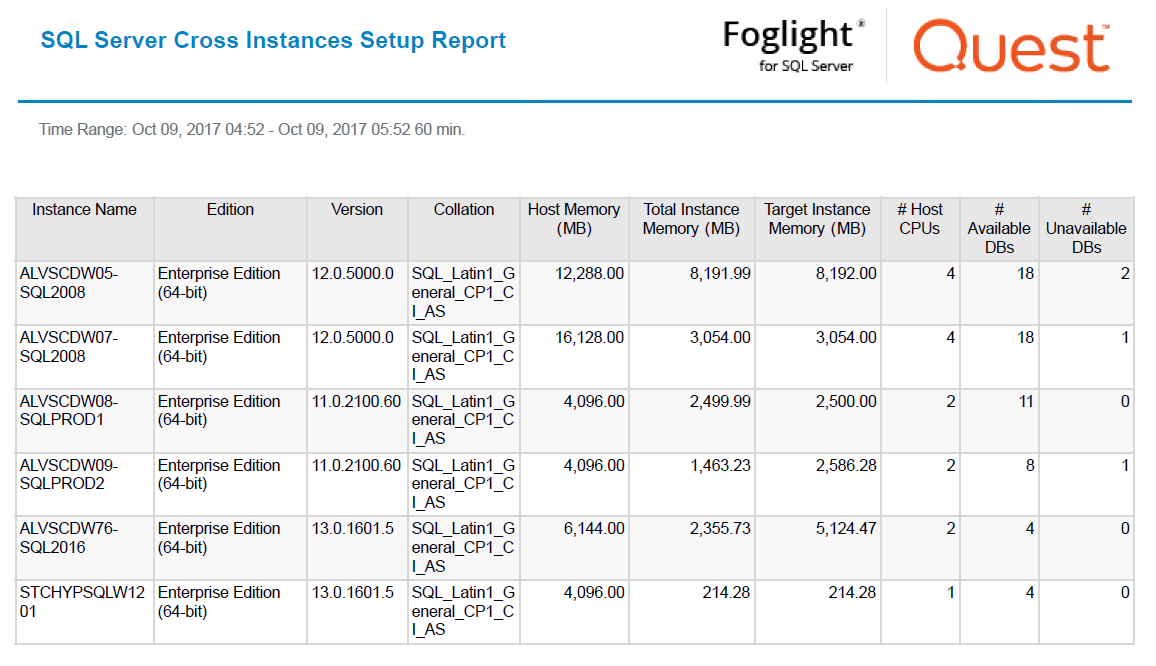Click the # Unavailable DBs column header
1156x666 pixels.
pyautogui.click(x=1085, y=228)
